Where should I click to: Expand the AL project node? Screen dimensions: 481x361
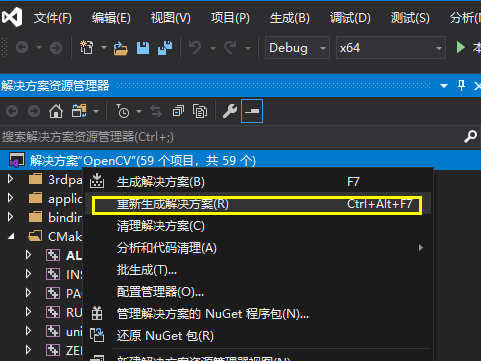click(28, 255)
